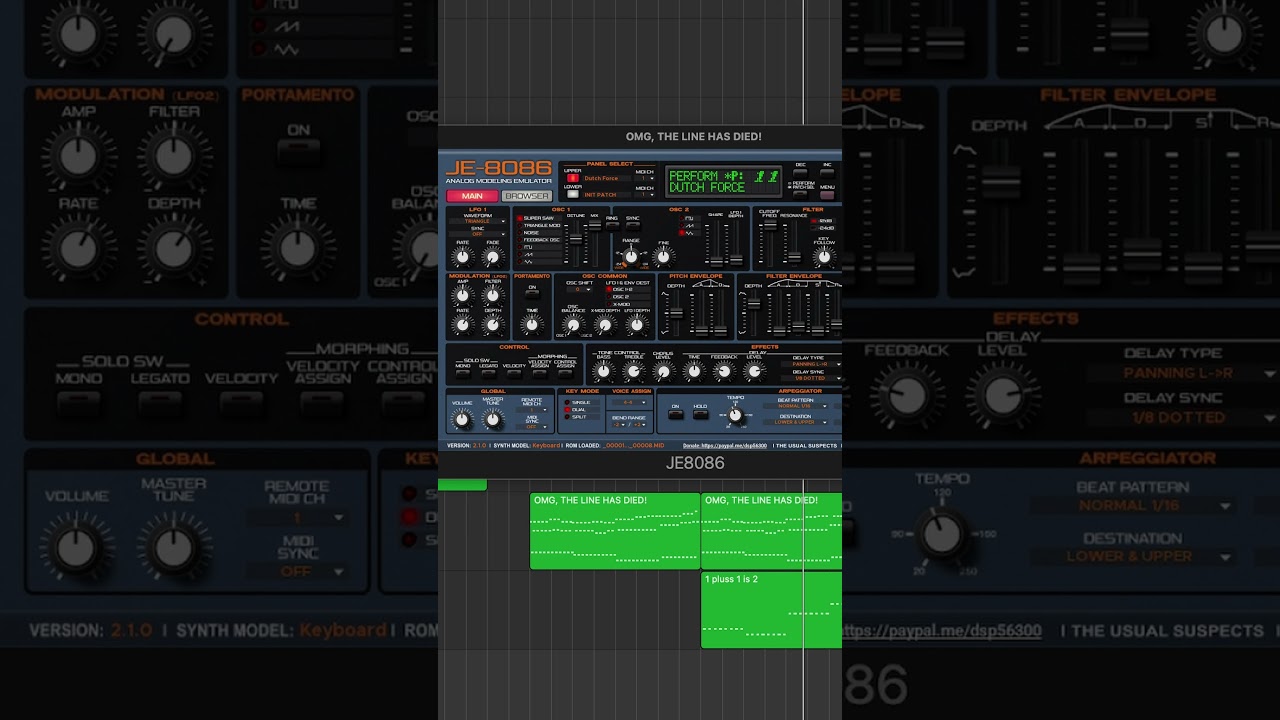Viewport: 1280px width, 720px height.
Task: Click the filter Key Follow knob
Action: (824, 257)
